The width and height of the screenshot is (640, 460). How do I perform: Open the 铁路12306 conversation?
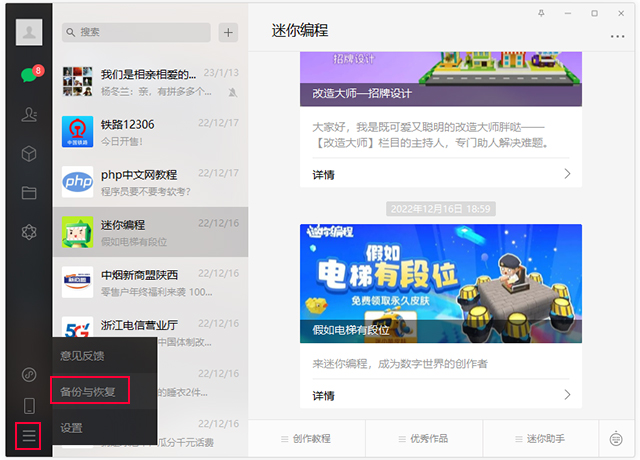tap(151, 132)
